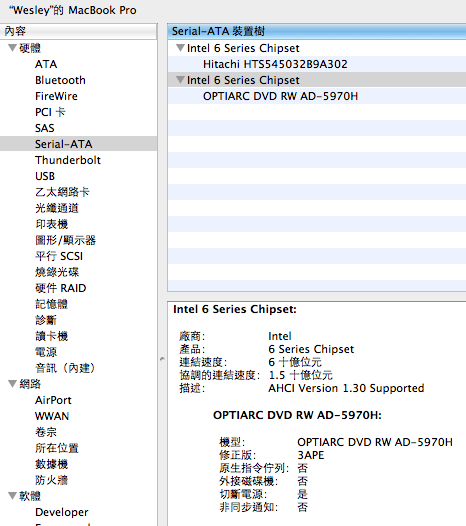Viewport: 466px width, 526px height.
Task: Select the Serial-ATA sidebar entry
Action: click(x=79, y=144)
